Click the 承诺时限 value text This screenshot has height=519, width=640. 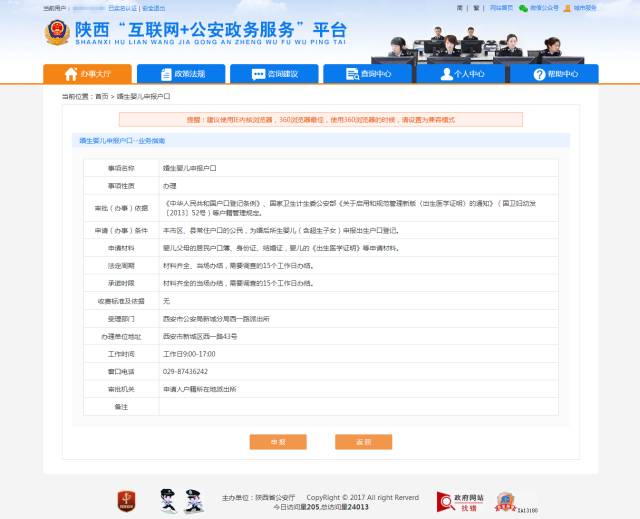(238, 283)
